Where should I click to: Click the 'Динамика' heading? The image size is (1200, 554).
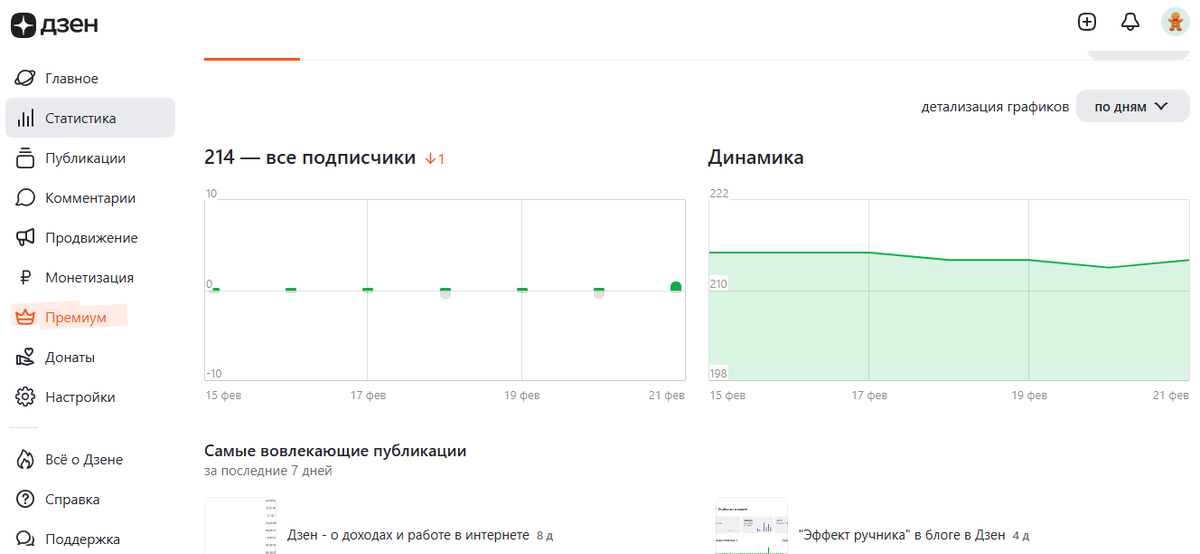coord(756,157)
